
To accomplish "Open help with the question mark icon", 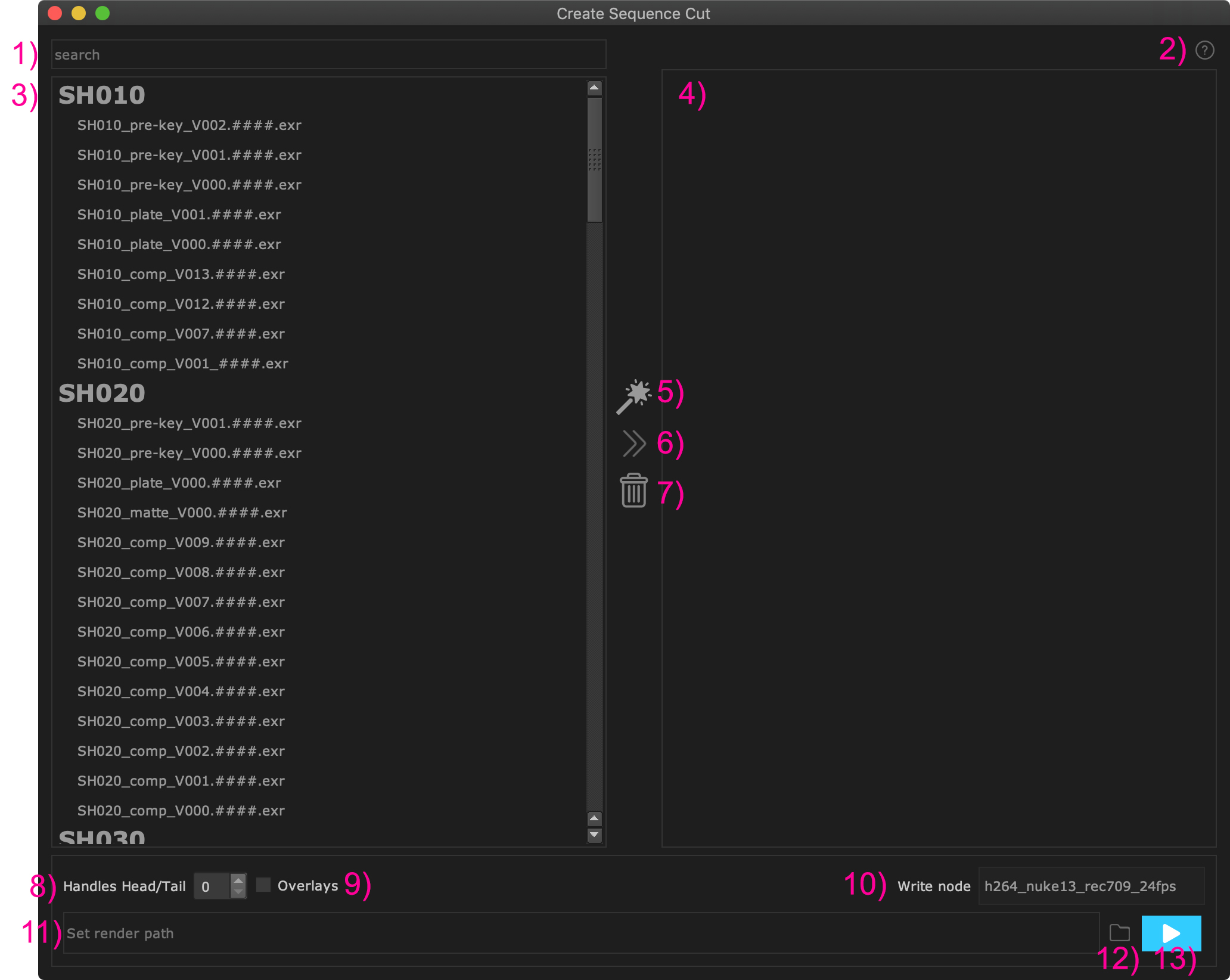I will (1204, 51).
